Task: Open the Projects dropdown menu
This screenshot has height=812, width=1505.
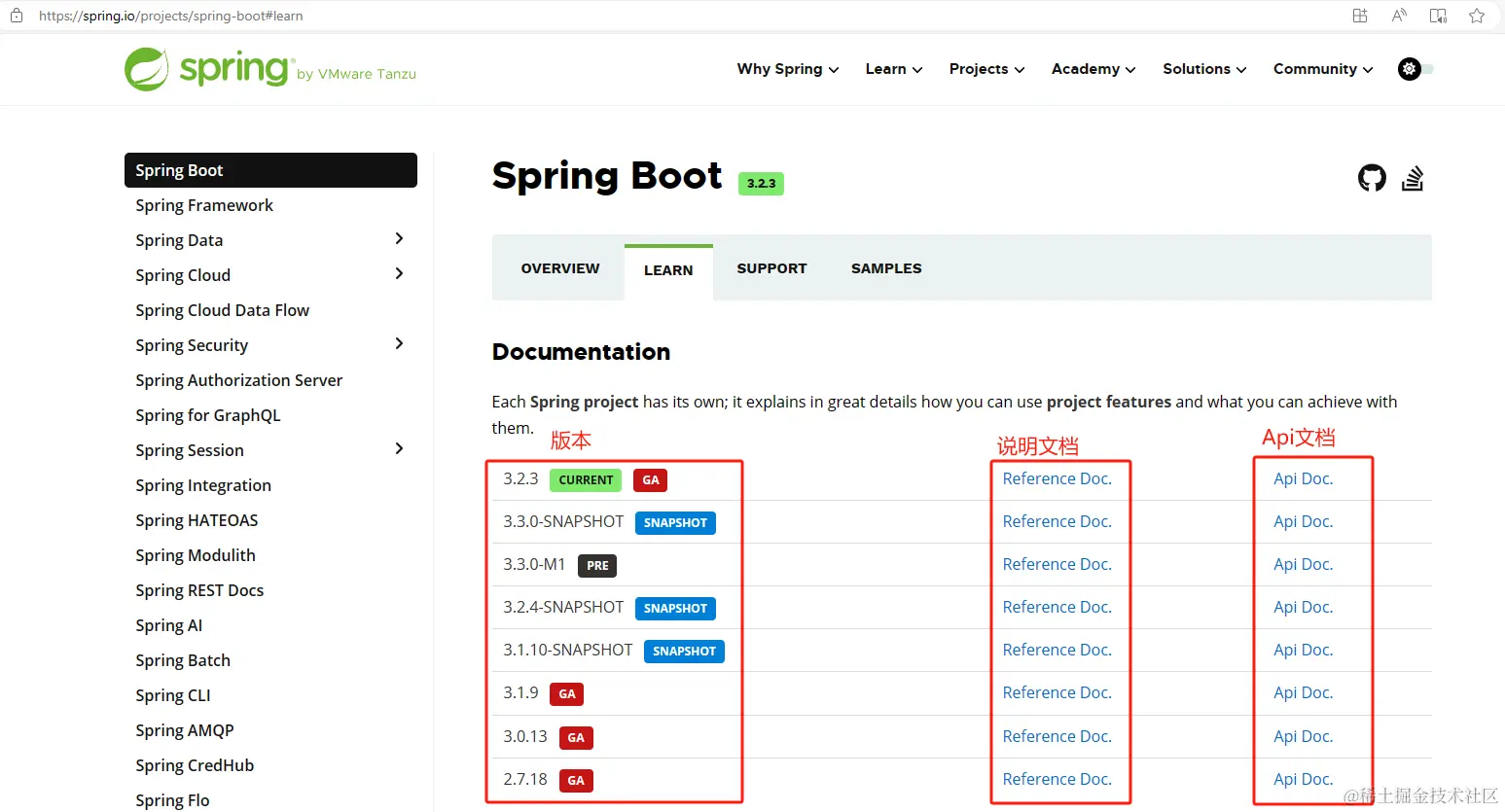Action: 986,69
